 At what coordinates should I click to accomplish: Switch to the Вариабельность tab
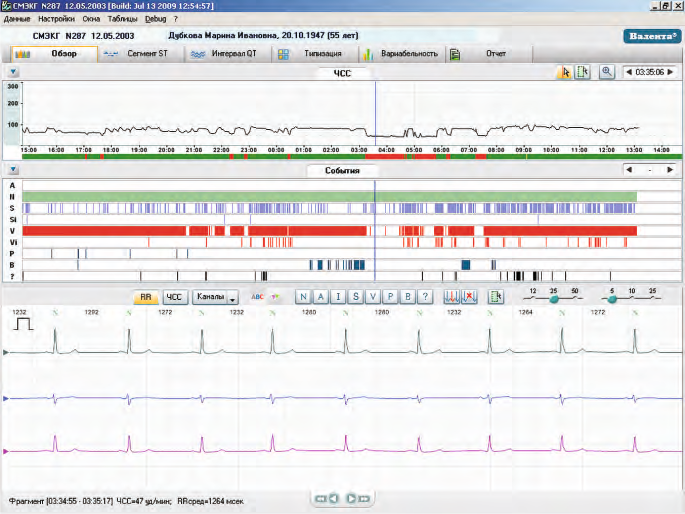(x=402, y=54)
